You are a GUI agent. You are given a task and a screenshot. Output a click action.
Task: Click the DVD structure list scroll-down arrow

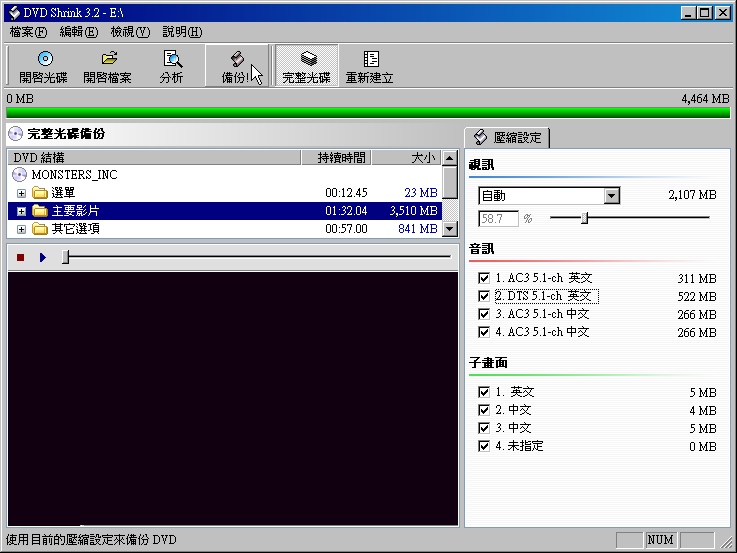tap(450, 229)
